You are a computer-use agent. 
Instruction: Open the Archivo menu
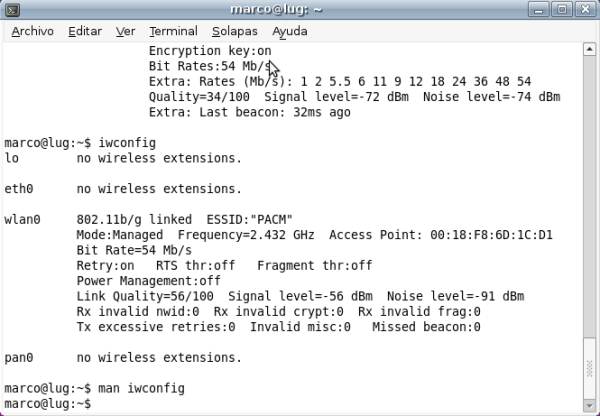click(32, 31)
